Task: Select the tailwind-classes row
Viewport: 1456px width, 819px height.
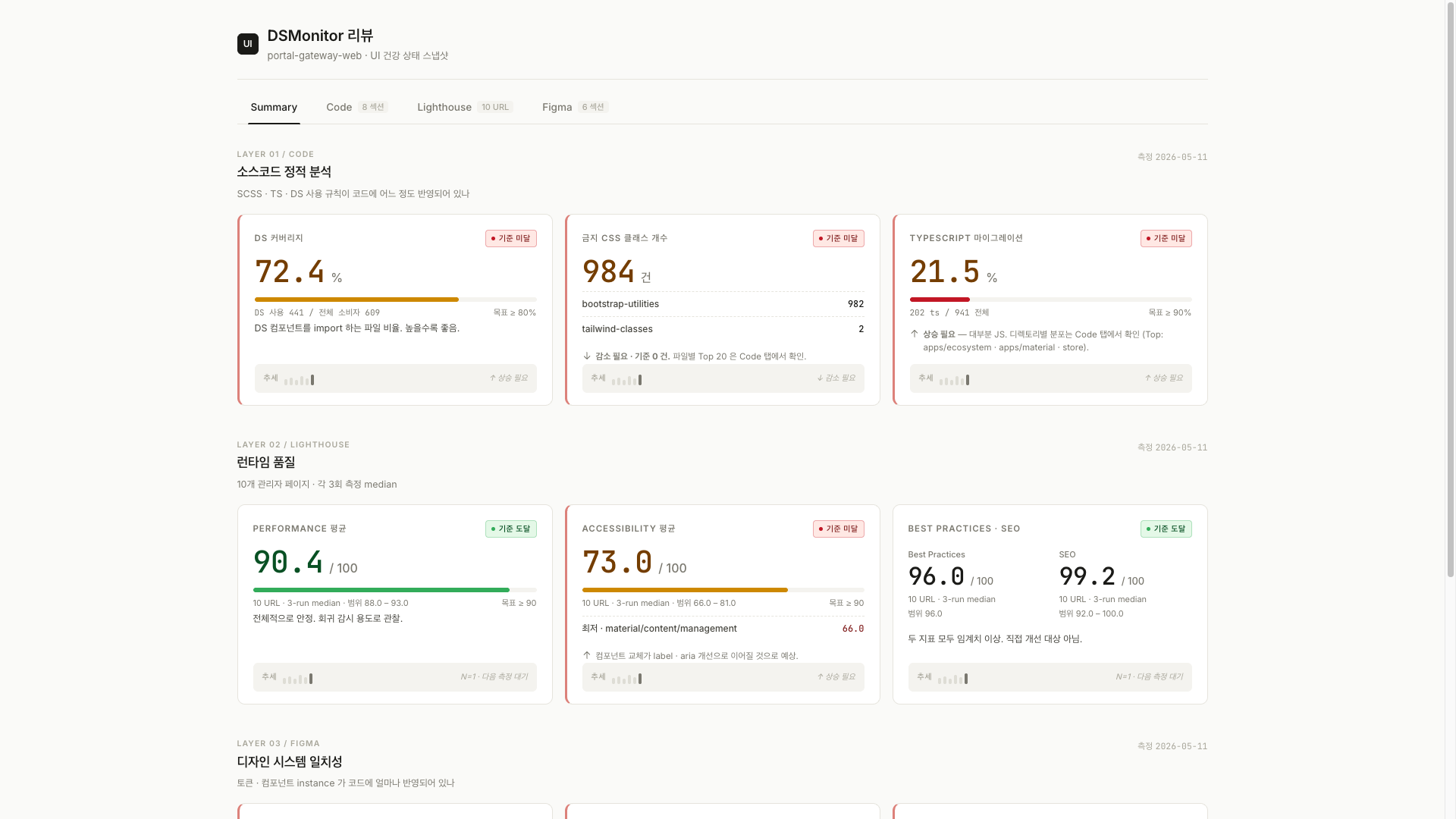Action: pos(723,329)
